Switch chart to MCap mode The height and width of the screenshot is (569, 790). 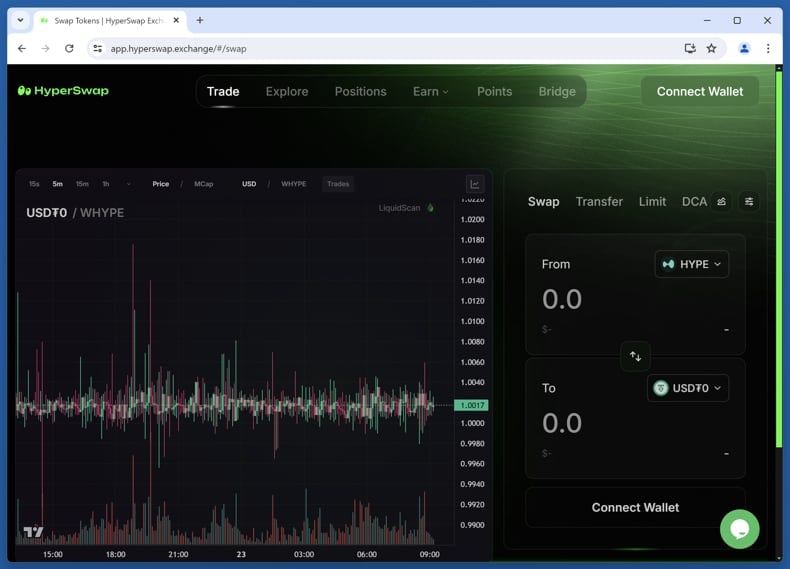[x=204, y=184]
